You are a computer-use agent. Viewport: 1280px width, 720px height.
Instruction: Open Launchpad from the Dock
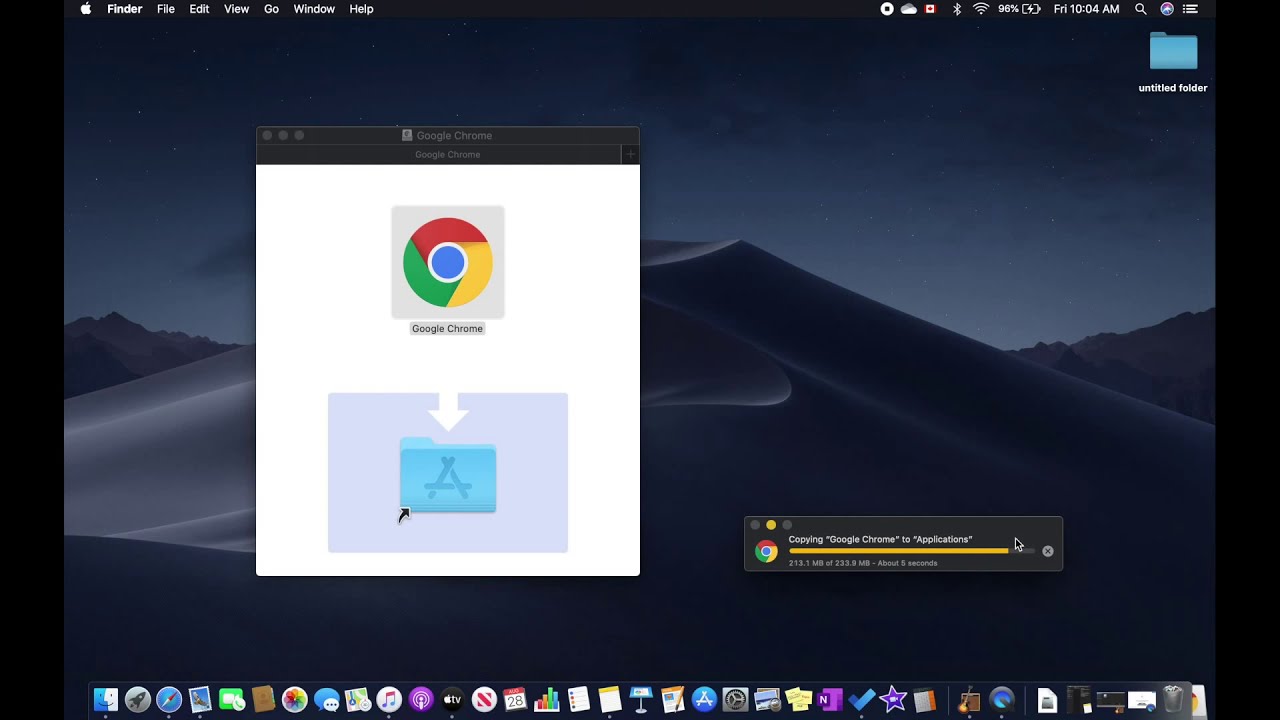click(137, 700)
